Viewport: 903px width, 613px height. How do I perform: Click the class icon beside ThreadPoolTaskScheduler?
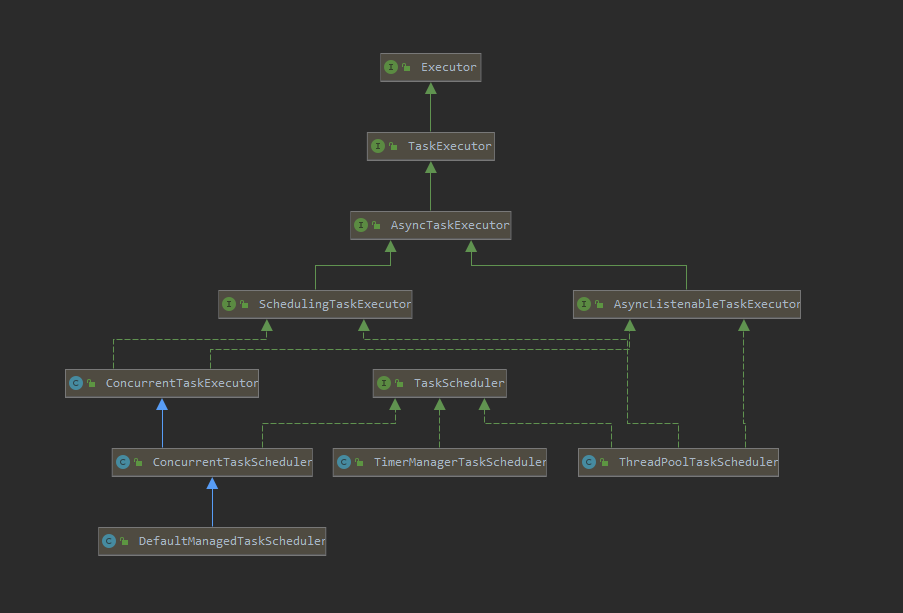click(x=589, y=462)
